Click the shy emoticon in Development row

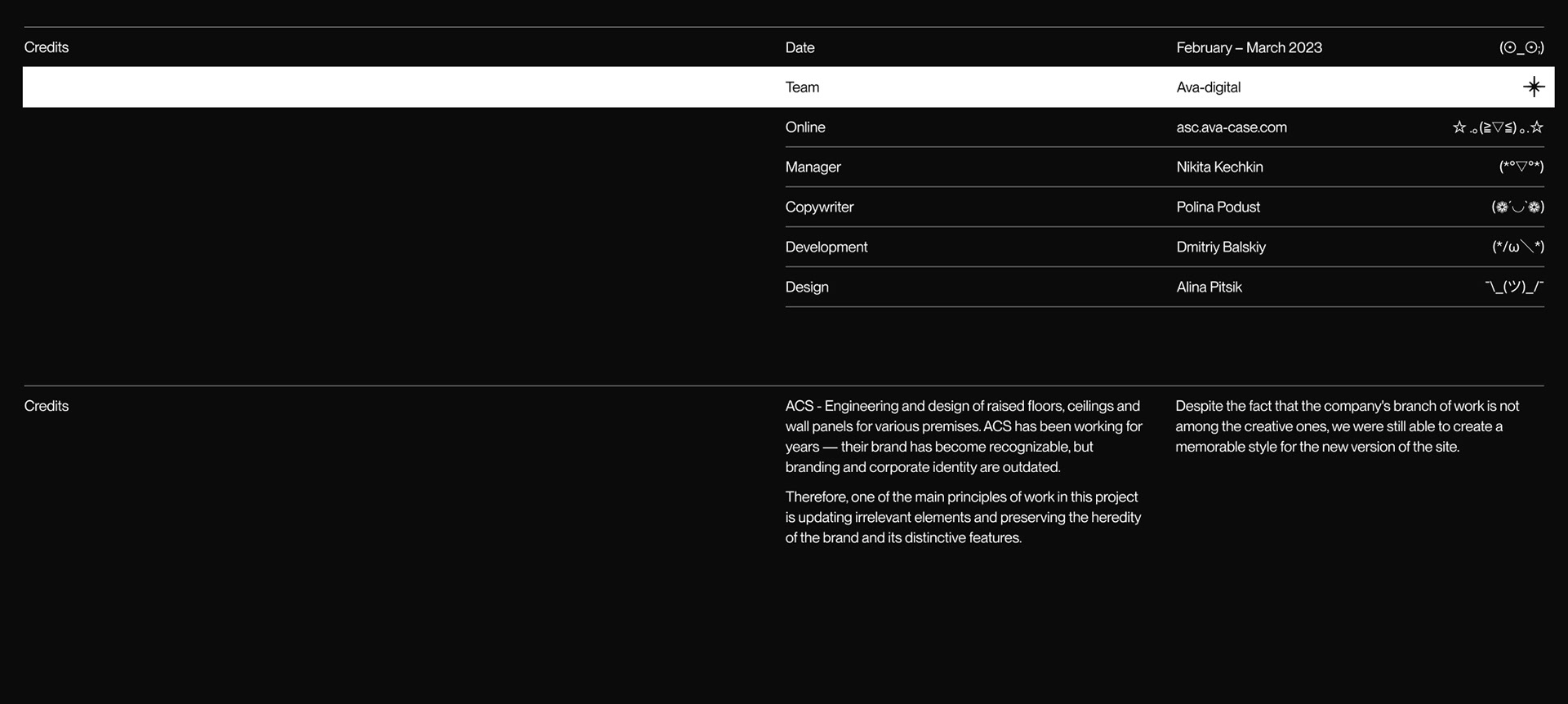1518,247
